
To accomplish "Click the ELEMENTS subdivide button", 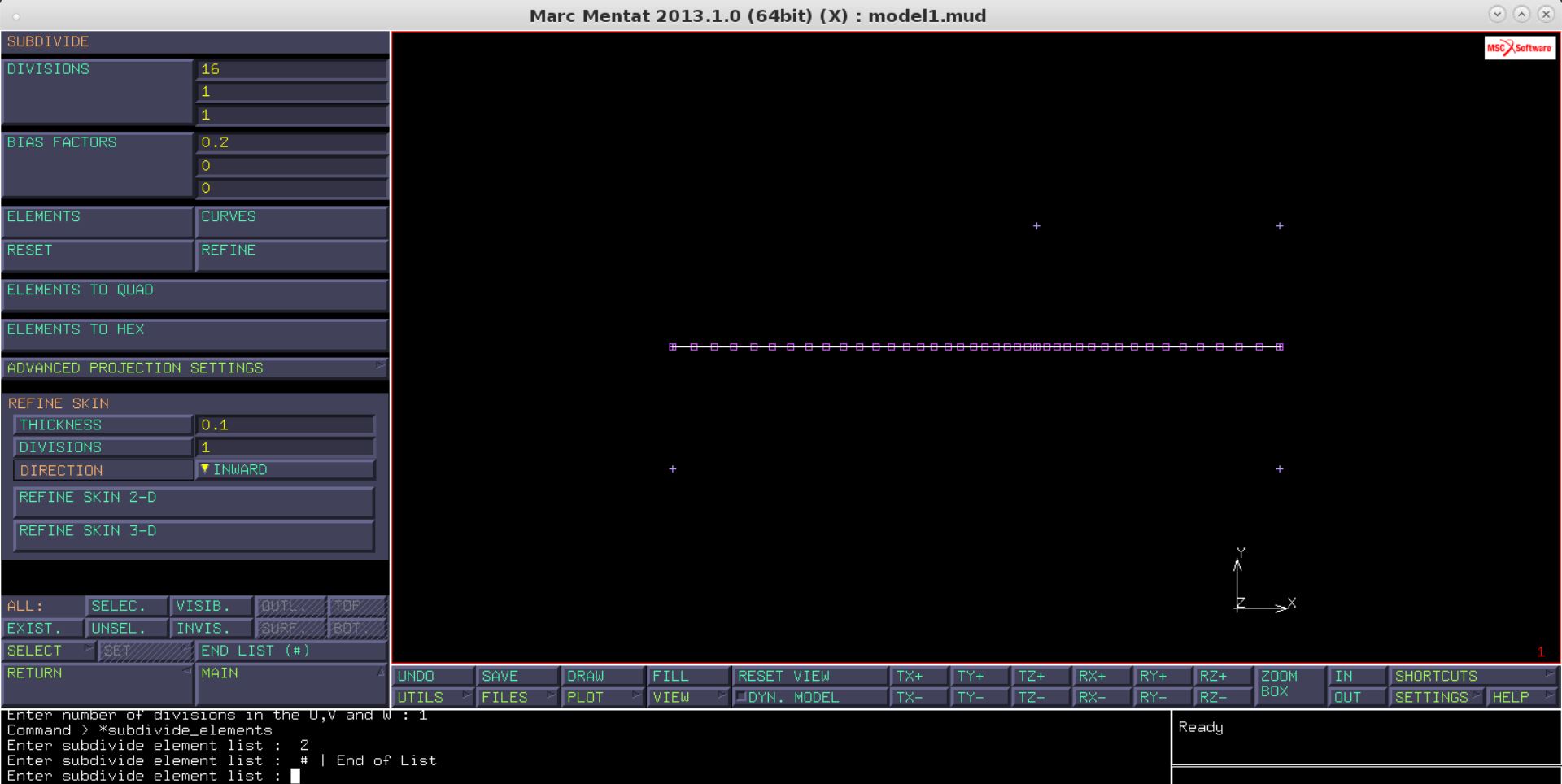I will (97, 221).
